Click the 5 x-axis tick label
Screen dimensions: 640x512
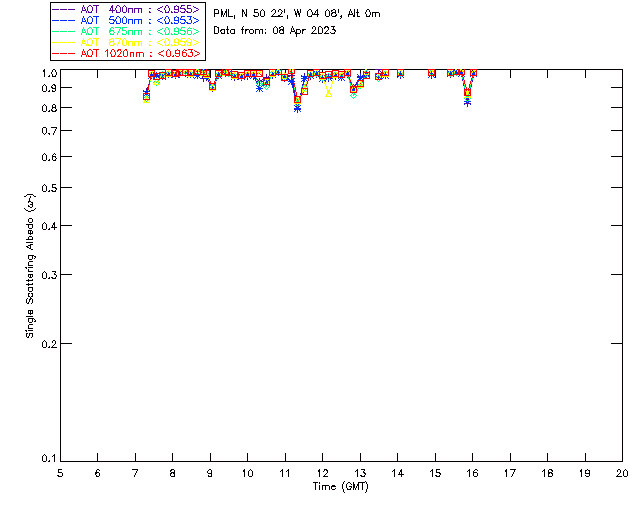point(60,474)
